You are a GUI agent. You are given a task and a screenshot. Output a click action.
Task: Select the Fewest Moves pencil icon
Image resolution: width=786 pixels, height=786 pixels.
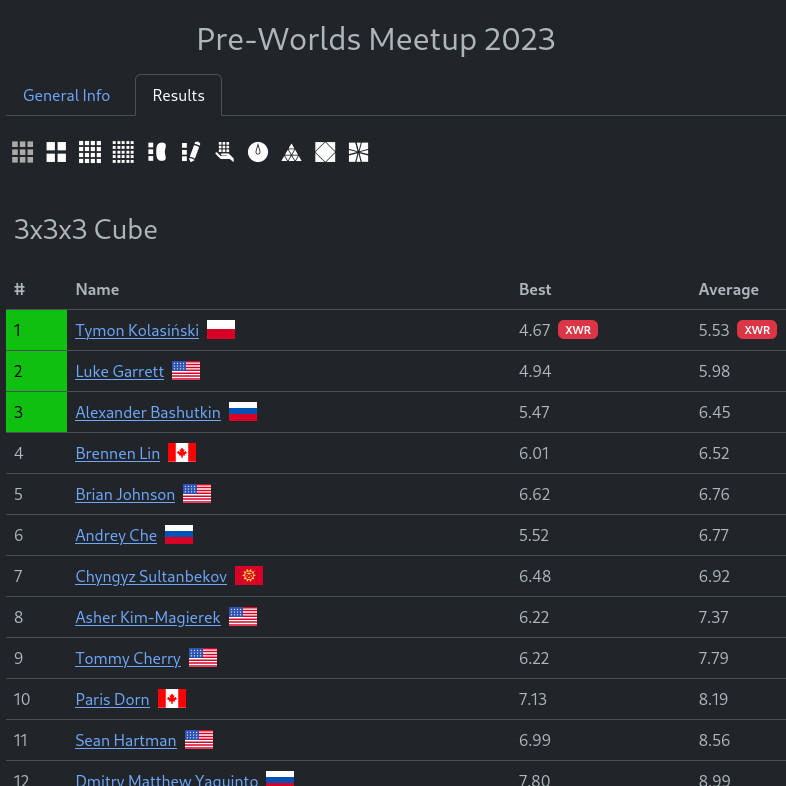pyautogui.click(x=190, y=152)
